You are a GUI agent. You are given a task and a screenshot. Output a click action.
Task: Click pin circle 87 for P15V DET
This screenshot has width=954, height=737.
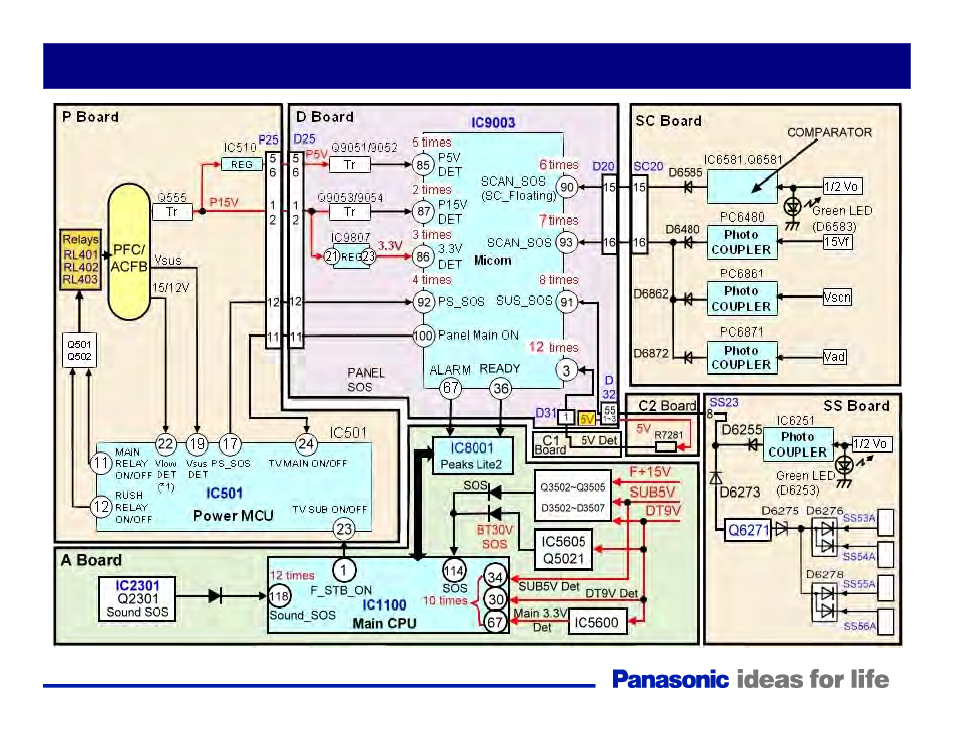tap(423, 211)
